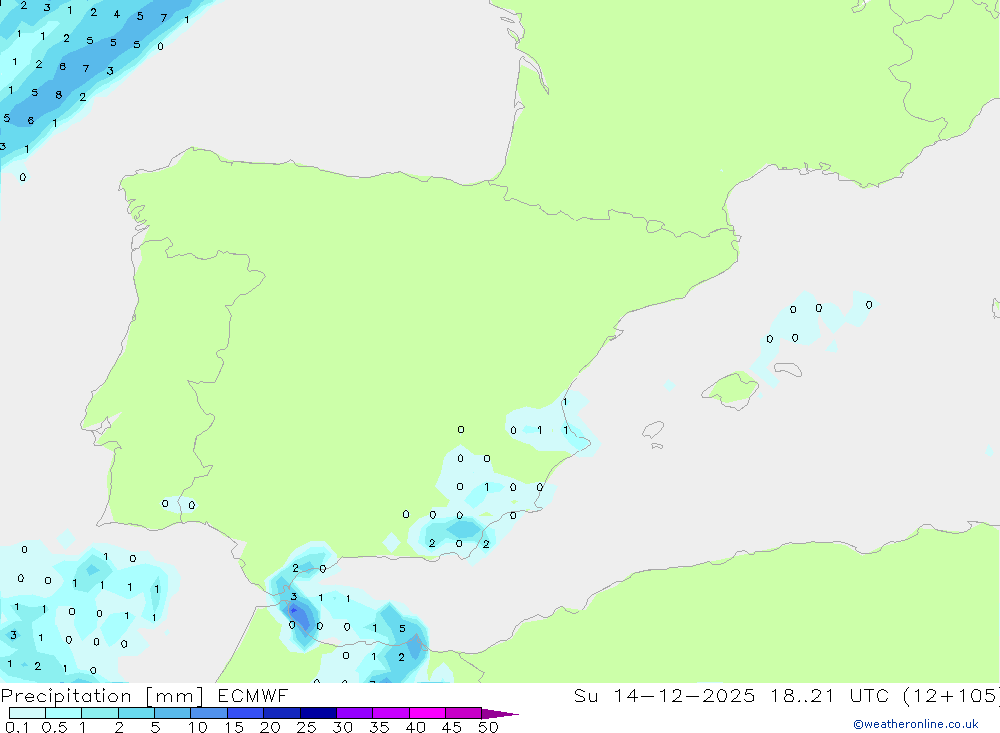1000x733 pixels.
Task: Click the legend label "25"
Action: [x=306, y=727]
